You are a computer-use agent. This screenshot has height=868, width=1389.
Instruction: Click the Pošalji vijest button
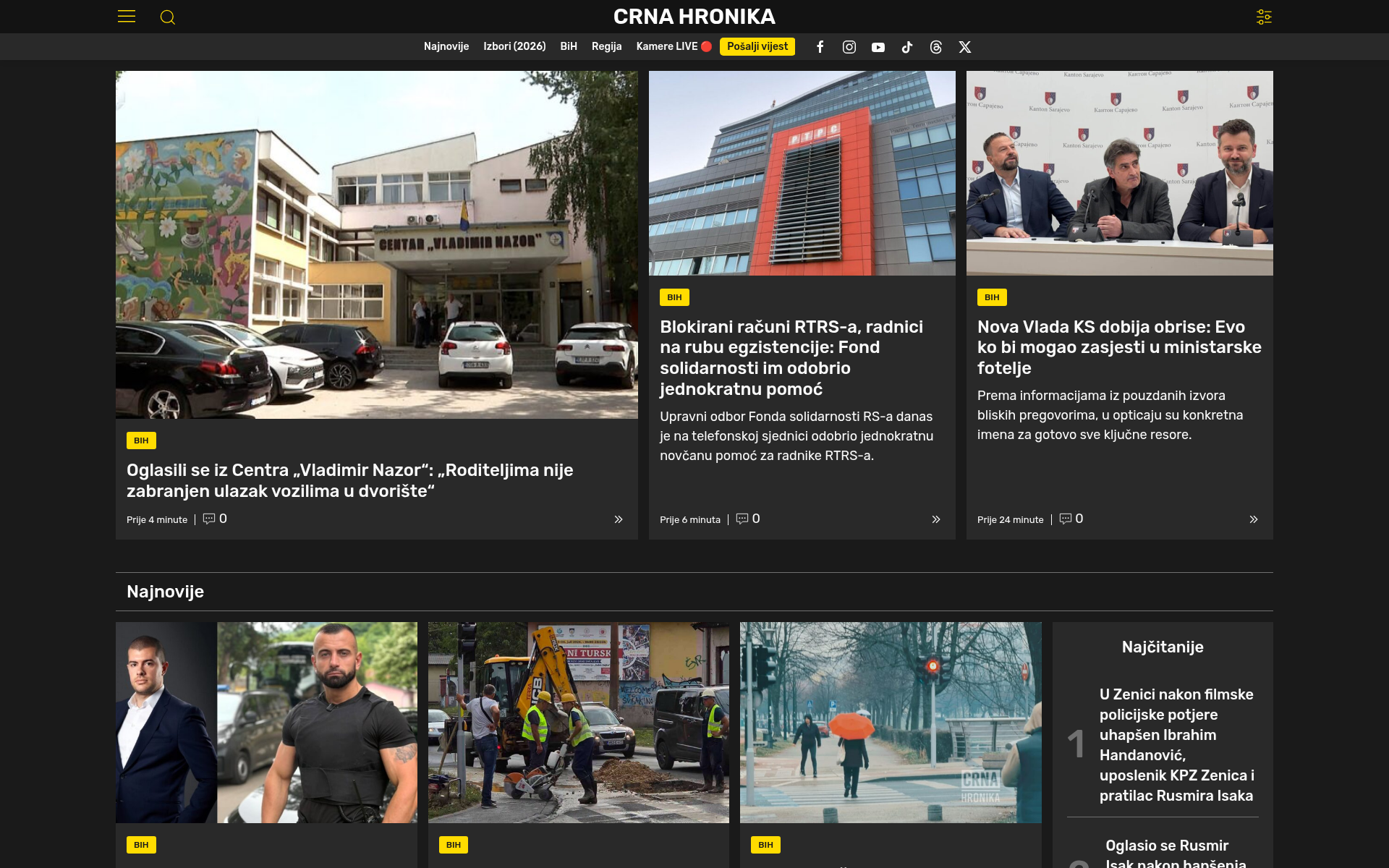point(757,46)
